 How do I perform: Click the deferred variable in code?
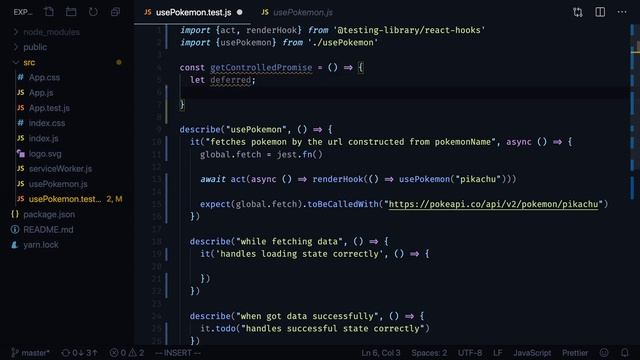click(x=231, y=80)
